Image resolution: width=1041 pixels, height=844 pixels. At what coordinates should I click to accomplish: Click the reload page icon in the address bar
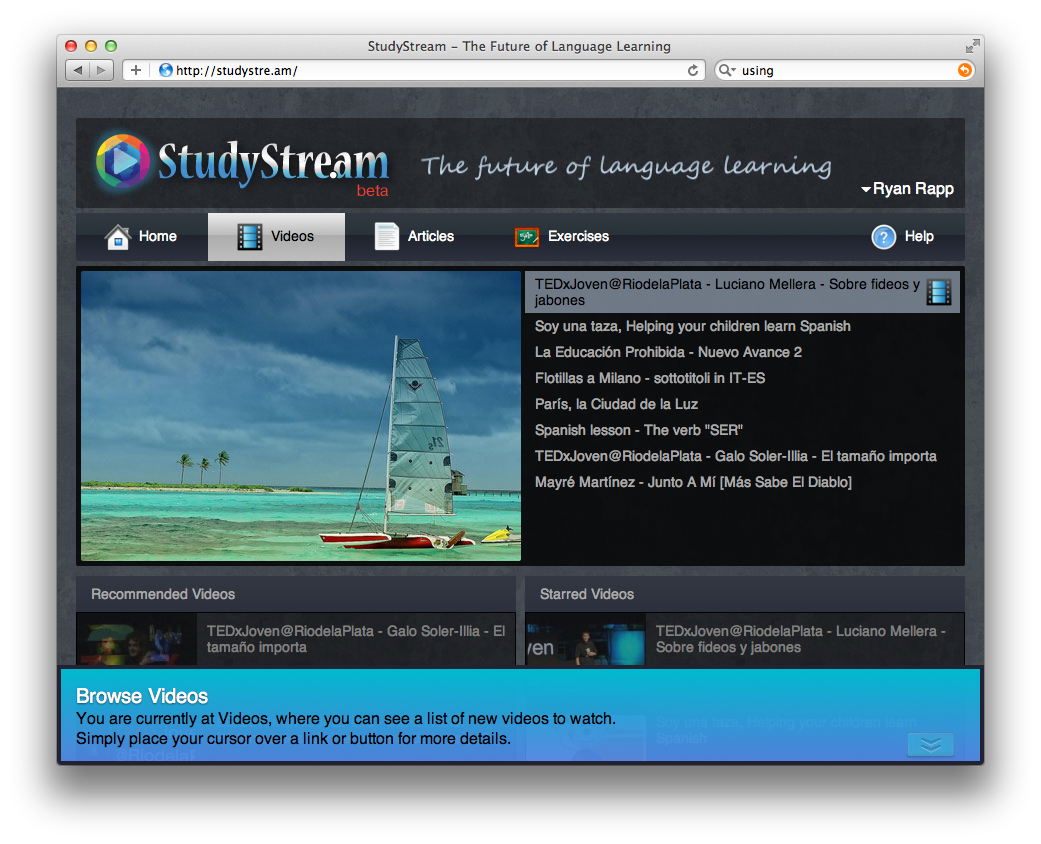coord(692,70)
